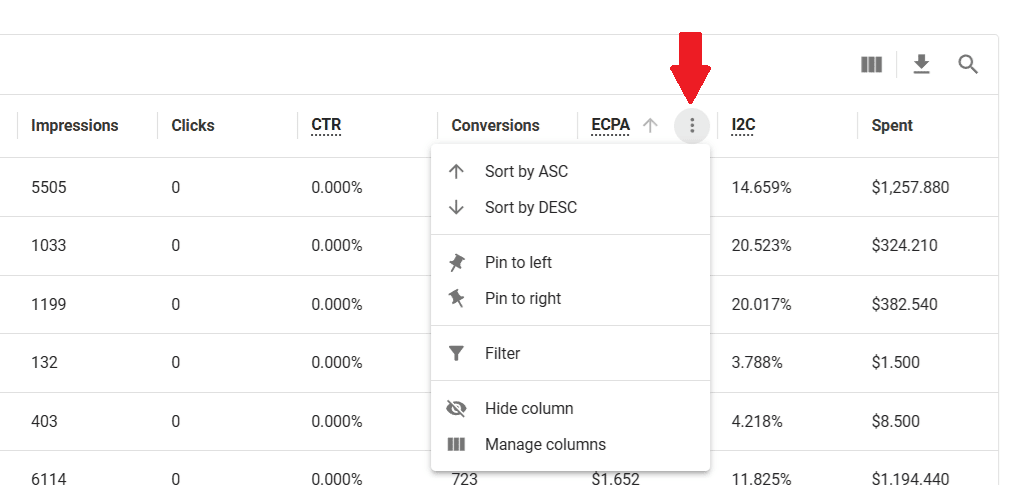Click the Impressions cell with value 5505
This screenshot has height=485, width=1035.
(49, 187)
